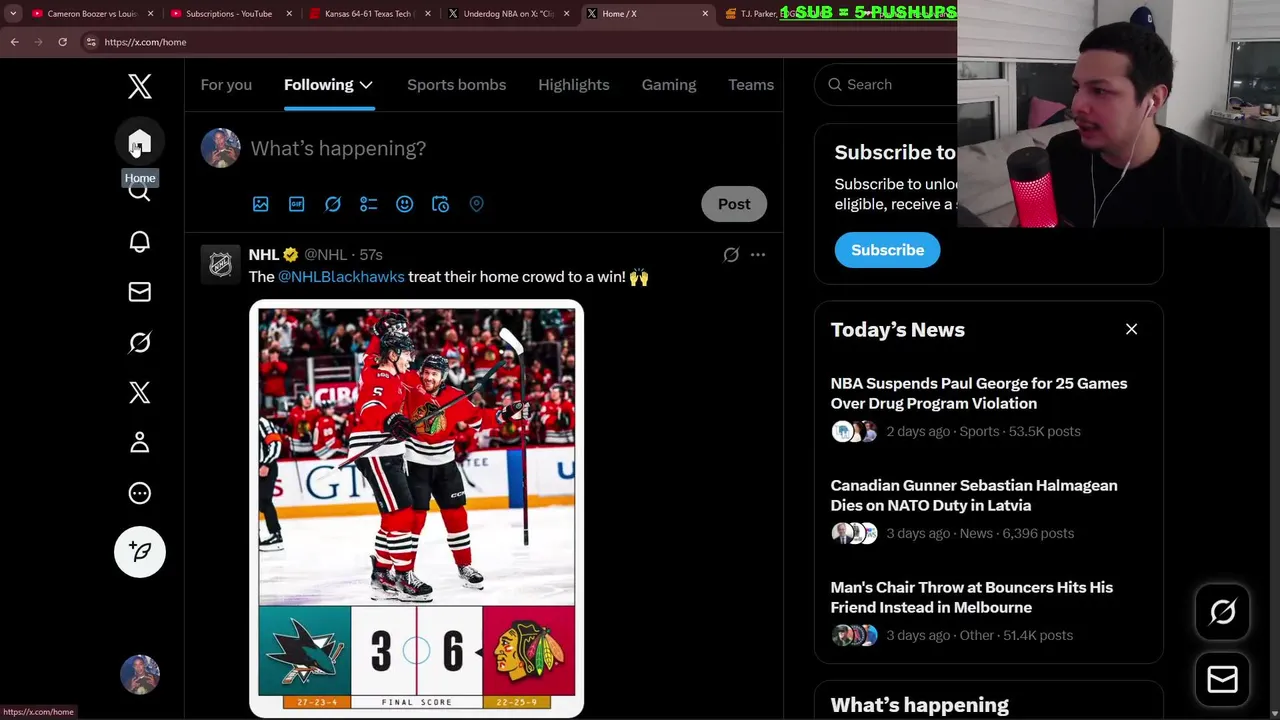
Task: Open three-dot menu on NHL post
Action: pyautogui.click(x=758, y=255)
